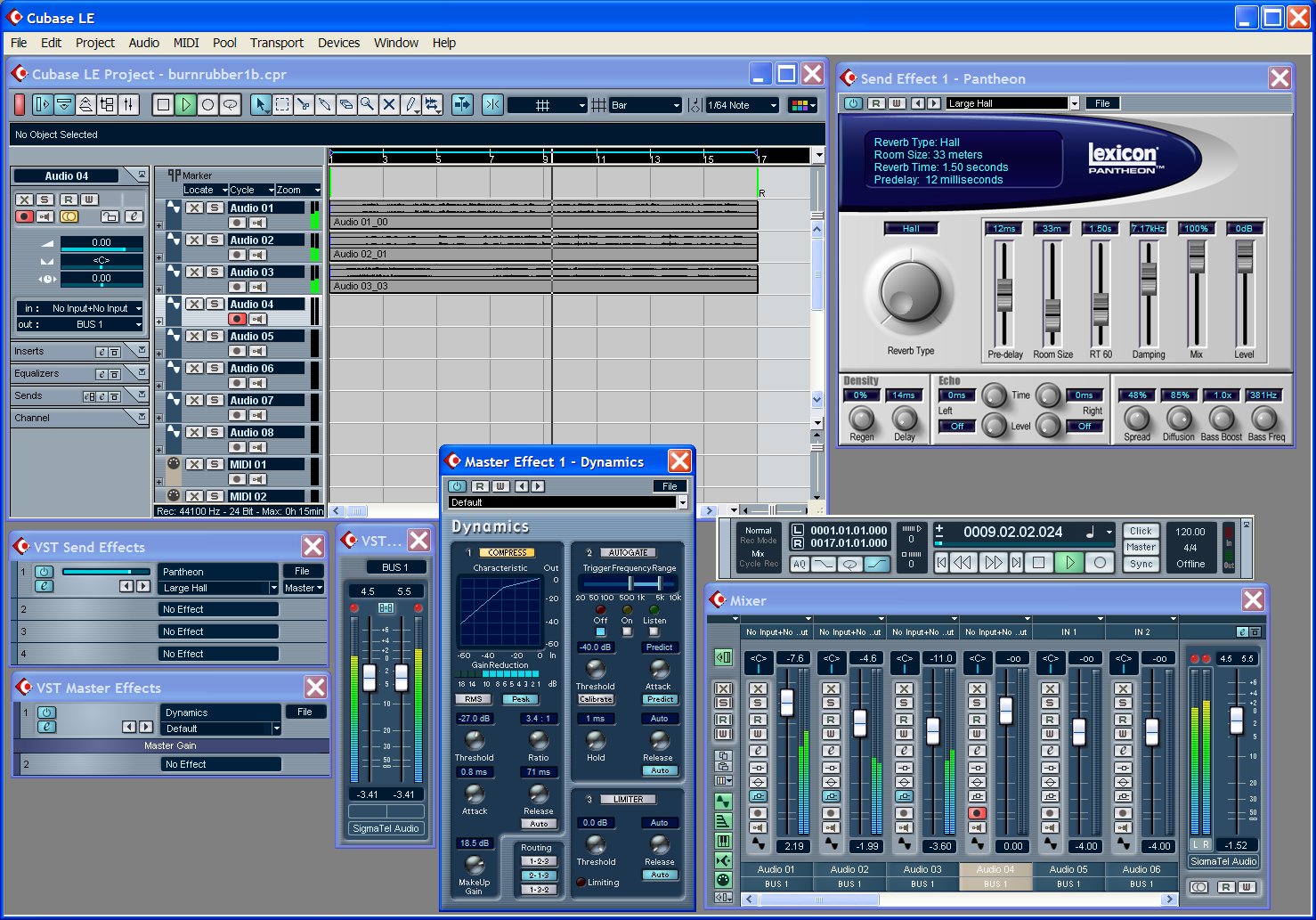This screenshot has height=920, width=1316.
Task: Select routing 1-2-3 in Dynamics
Action: (539, 861)
